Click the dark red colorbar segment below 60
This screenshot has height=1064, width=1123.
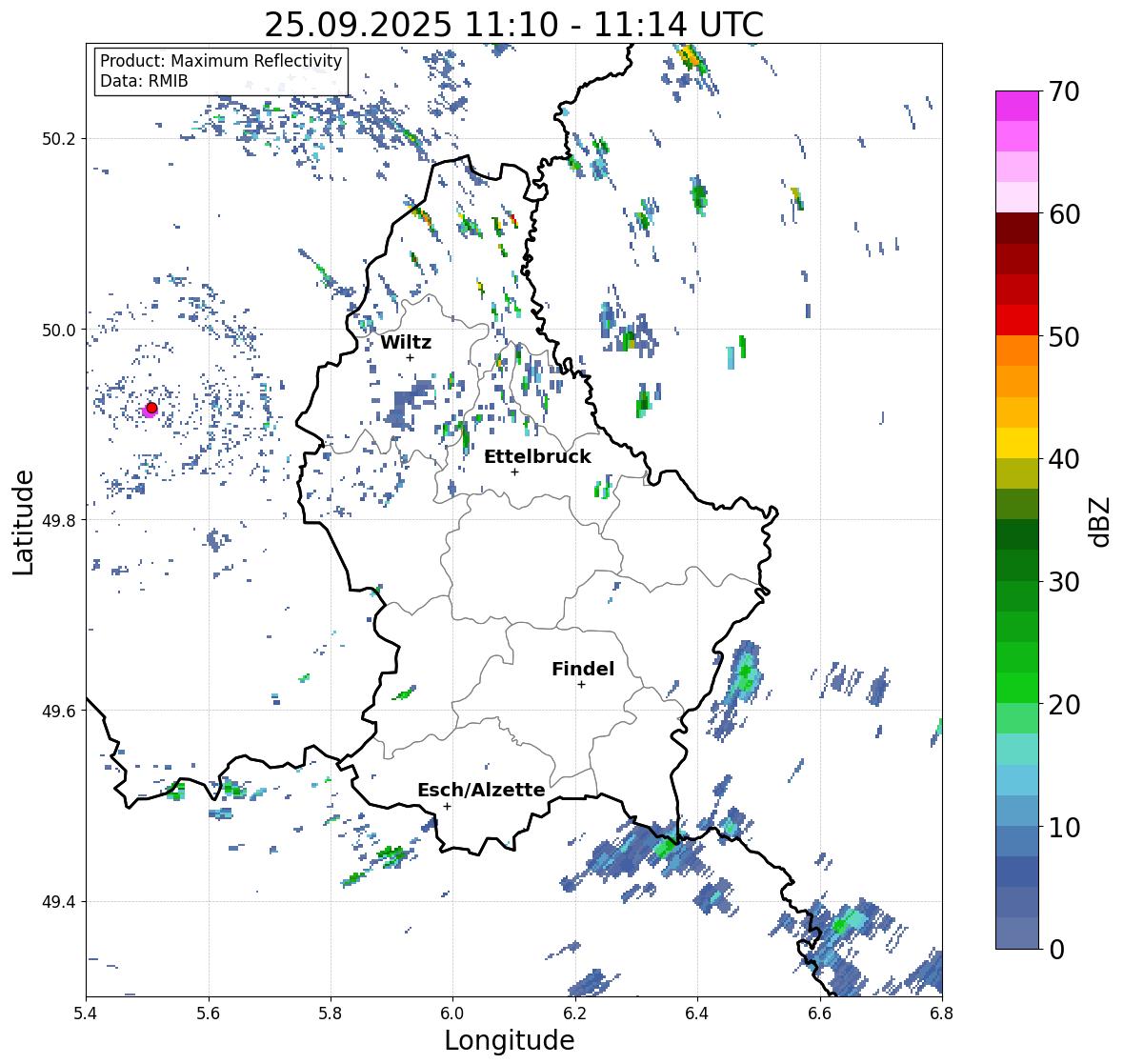pyautogui.click(x=1017, y=229)
